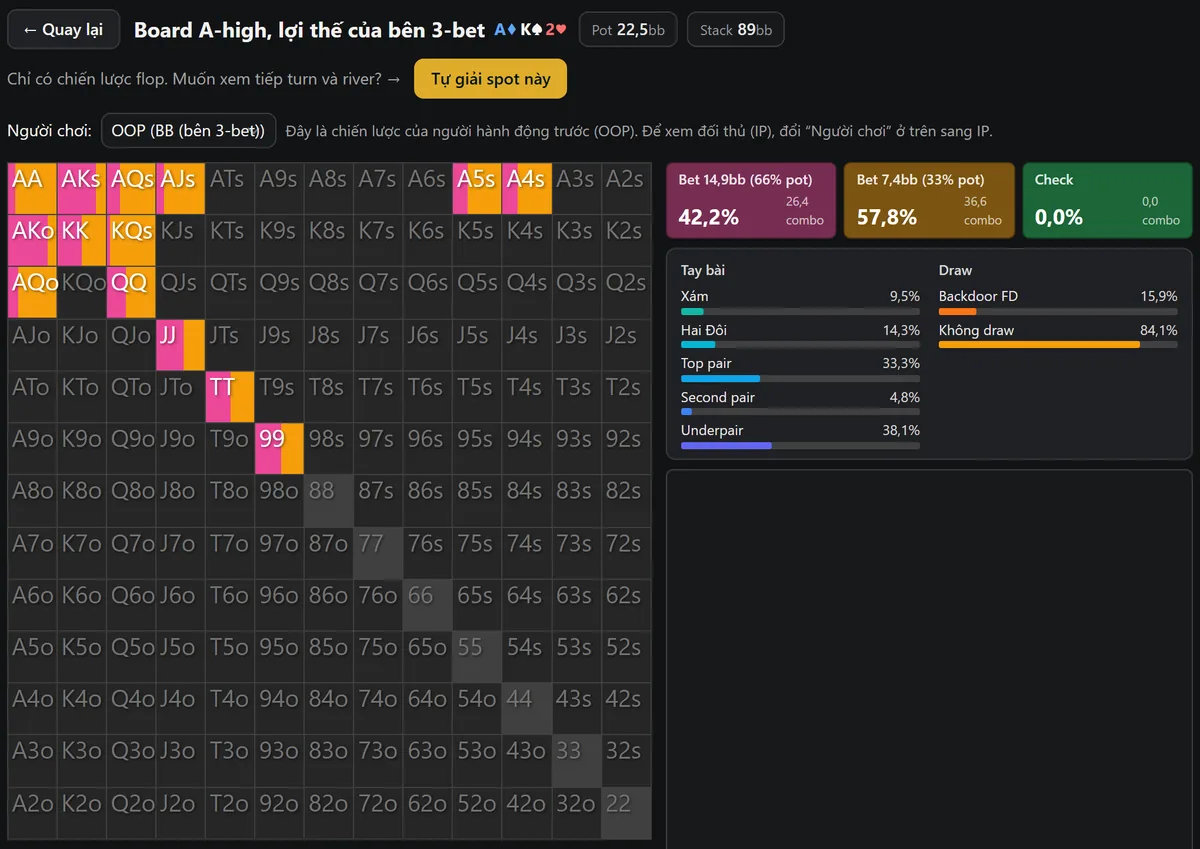The image size is (1200, 849).
Task: Select the AQo hand cell
Action: point(32,292)
